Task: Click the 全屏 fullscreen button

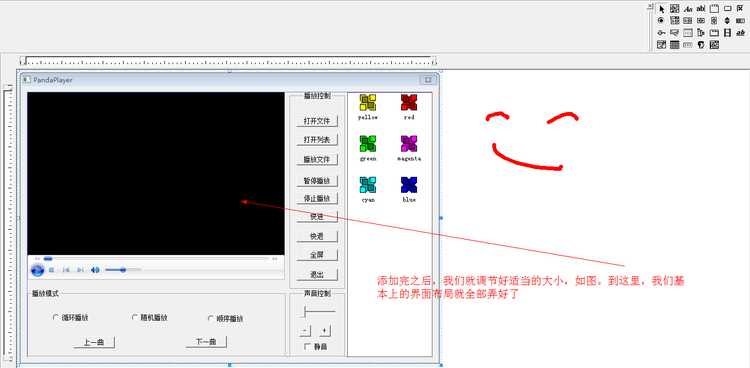Action: point(317,255)
